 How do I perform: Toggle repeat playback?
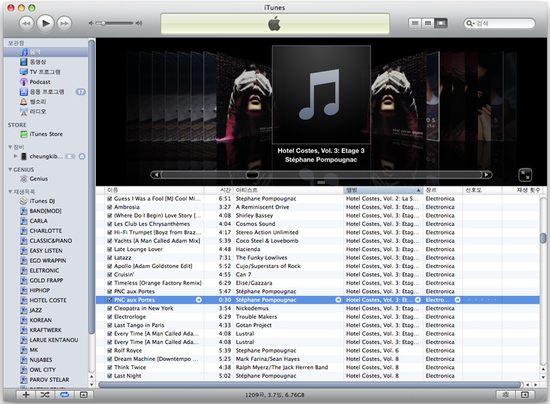pyautogui.click(x=65, y=395)
